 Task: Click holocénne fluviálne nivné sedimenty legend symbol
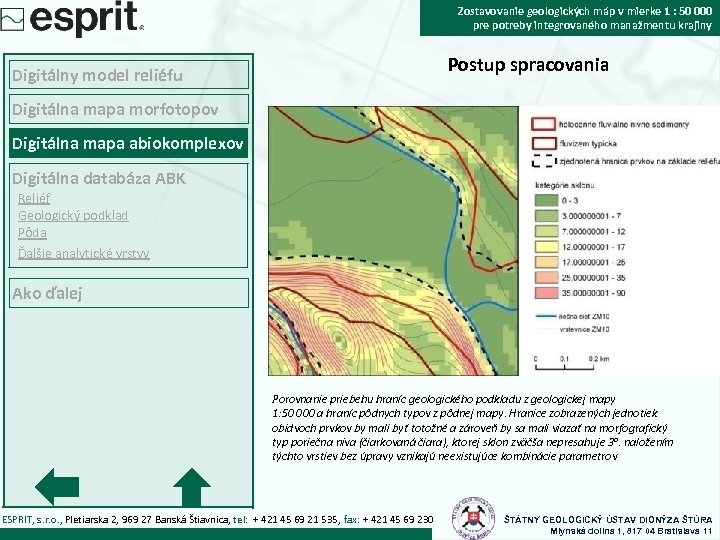(544, 124)
